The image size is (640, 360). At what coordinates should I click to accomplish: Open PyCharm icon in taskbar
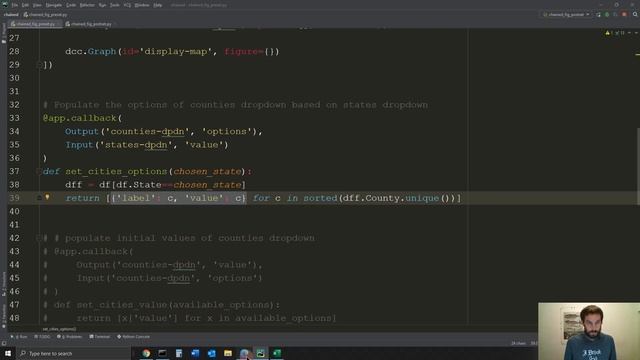click(260, 353)
